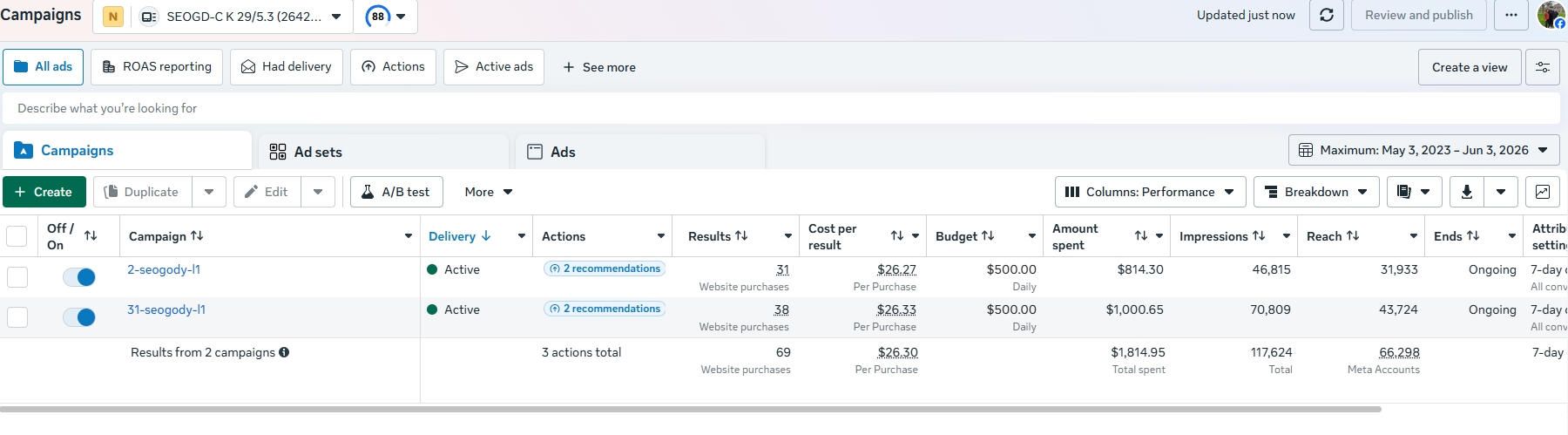Toggle off the 31-seogody-l1 campaign
The image size is (1568, 435).
click(79, 317)
